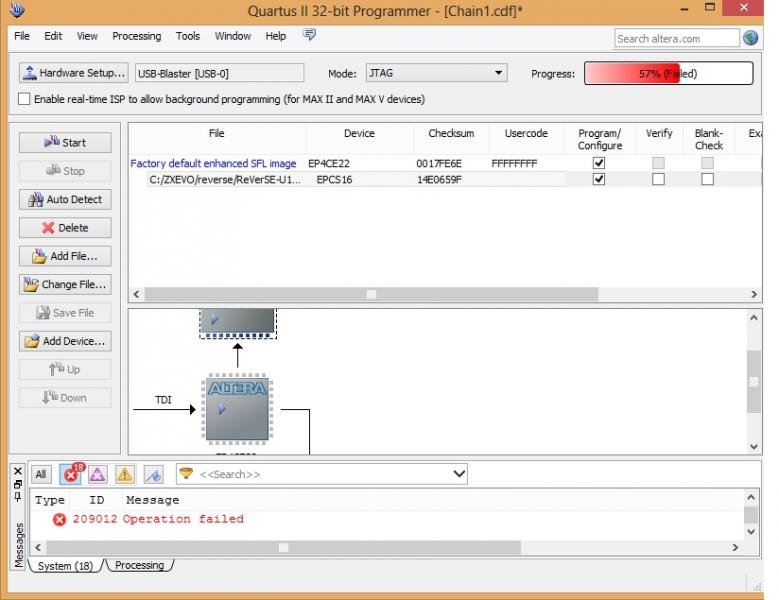Screen dimensions: 779x600
Task: Show all messages with the All button
Action: tap(42, 475)
